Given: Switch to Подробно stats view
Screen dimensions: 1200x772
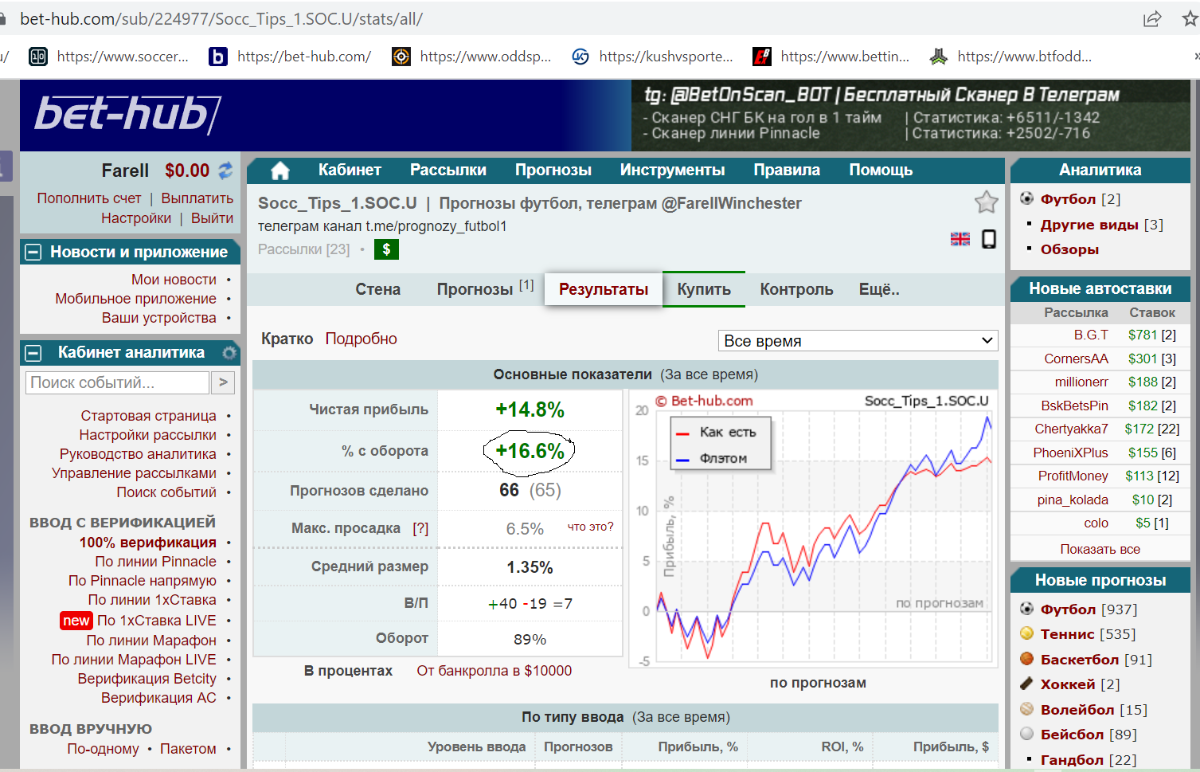Looking at the screenshot, I should click(361, 339).
